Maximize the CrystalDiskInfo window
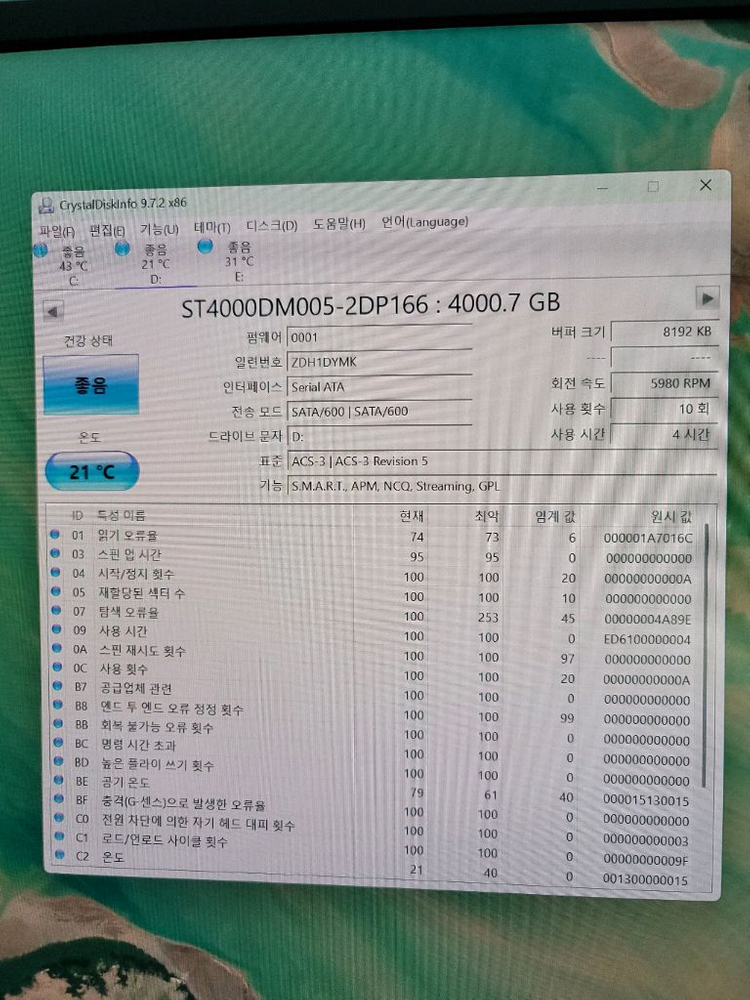 (653, 186)
